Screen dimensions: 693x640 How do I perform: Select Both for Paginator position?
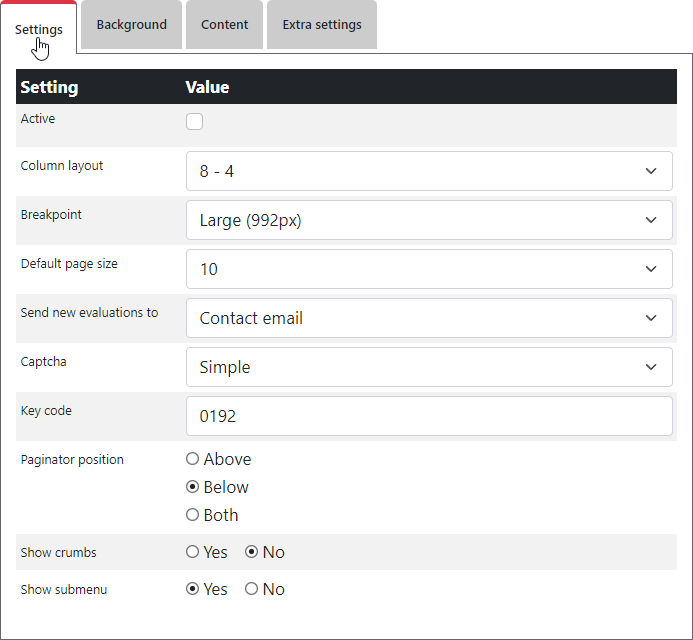193,515
